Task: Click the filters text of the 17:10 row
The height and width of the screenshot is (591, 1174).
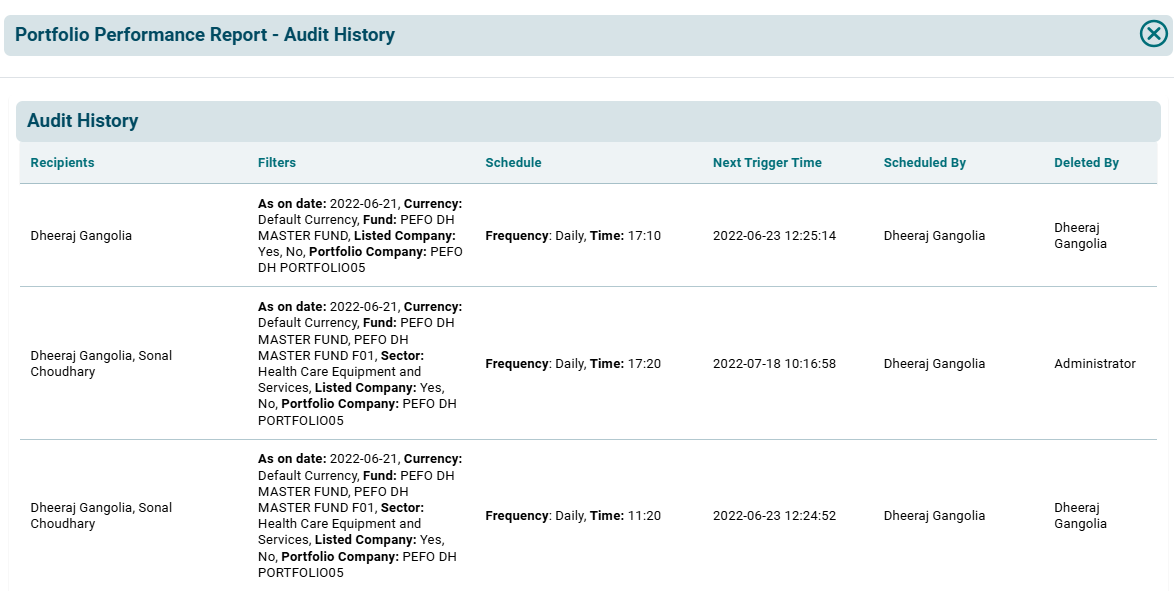Action: (360, 236)
